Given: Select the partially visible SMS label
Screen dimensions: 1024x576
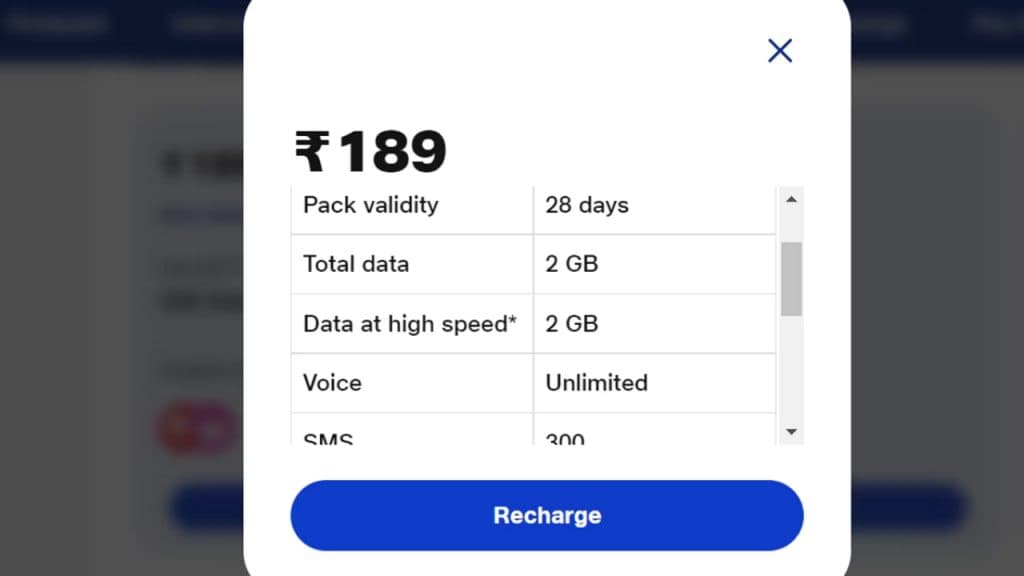Looking at the screenshot, I should [x=328, y=438].
